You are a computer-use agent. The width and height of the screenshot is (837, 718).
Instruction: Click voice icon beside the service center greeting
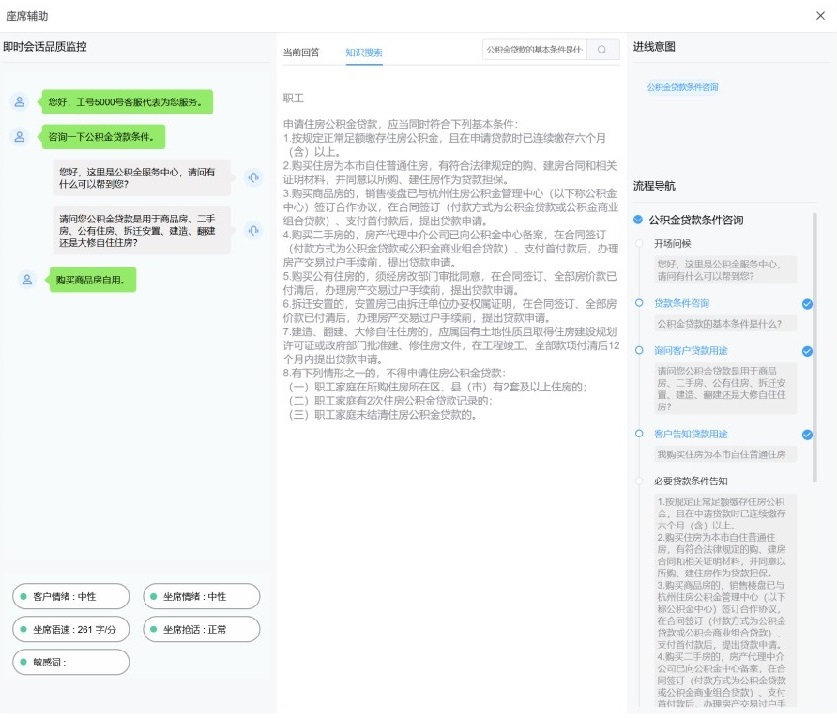pos(253,178)
